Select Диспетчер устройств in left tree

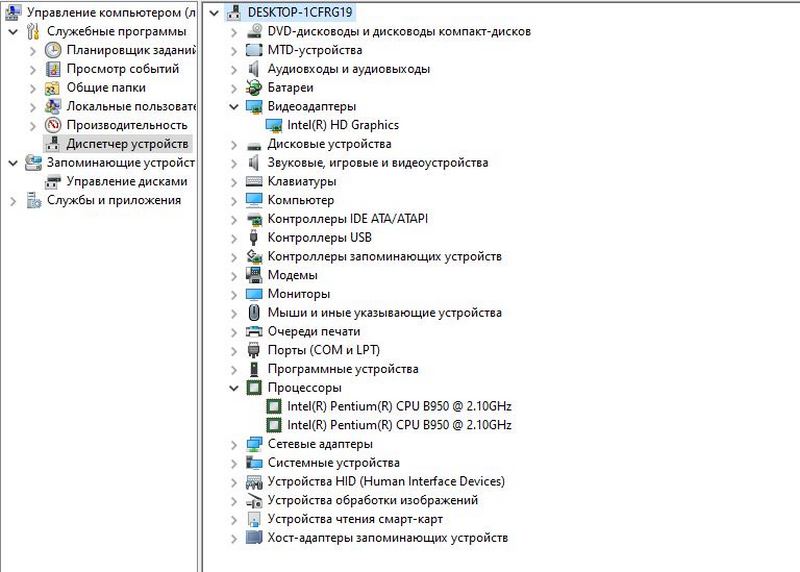tap(126, 144)
